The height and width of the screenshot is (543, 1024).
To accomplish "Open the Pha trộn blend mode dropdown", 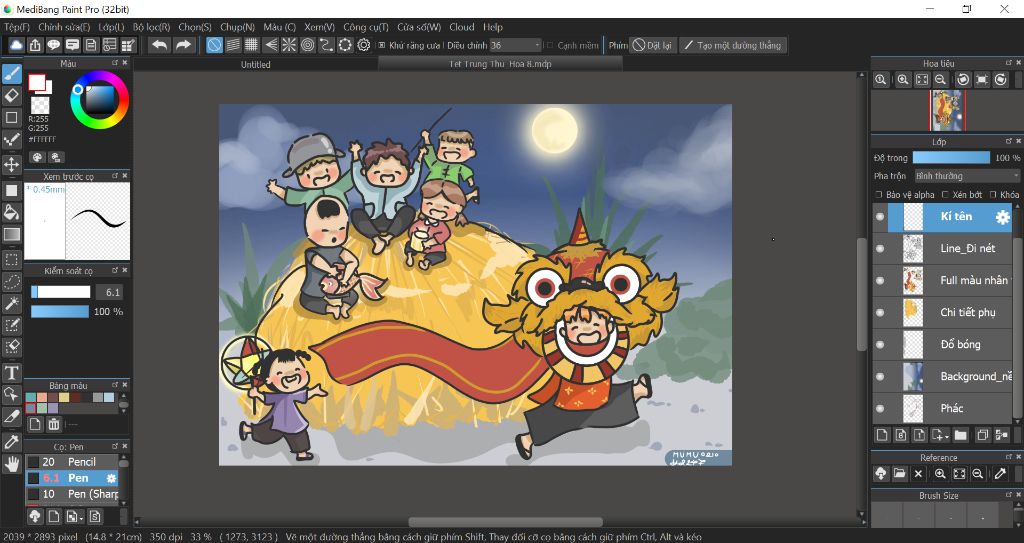I will click(966, 176).
